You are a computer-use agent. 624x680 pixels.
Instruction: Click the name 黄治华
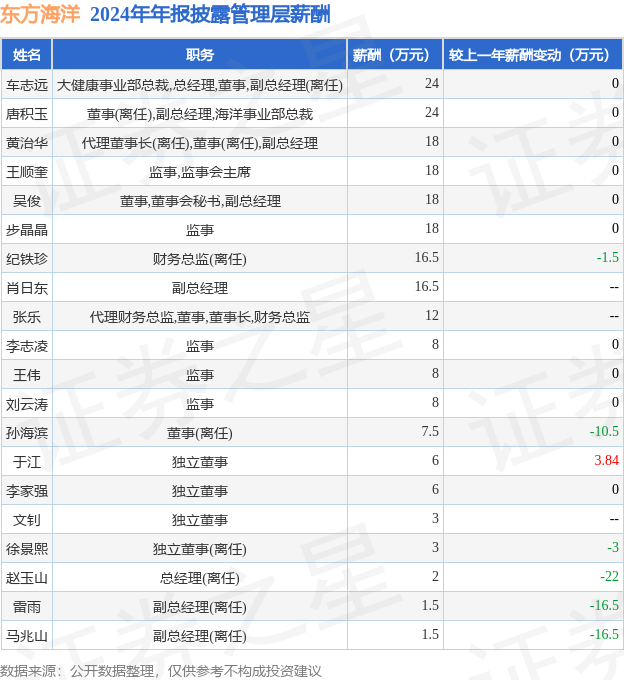26,143
